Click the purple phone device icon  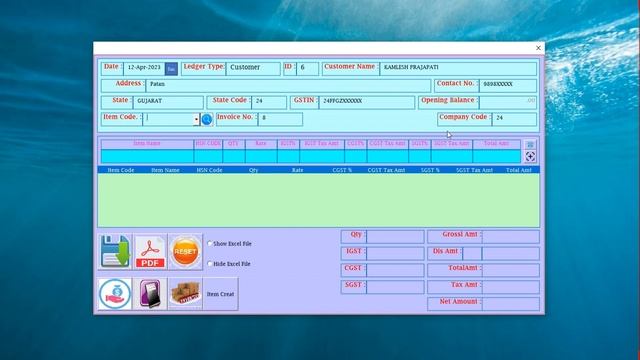(150, 294)
